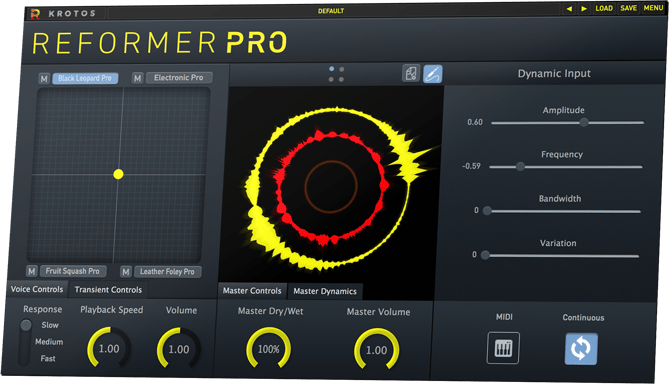
Task: Toggle the MIDI keyboard icon
Action: (503, 348)
